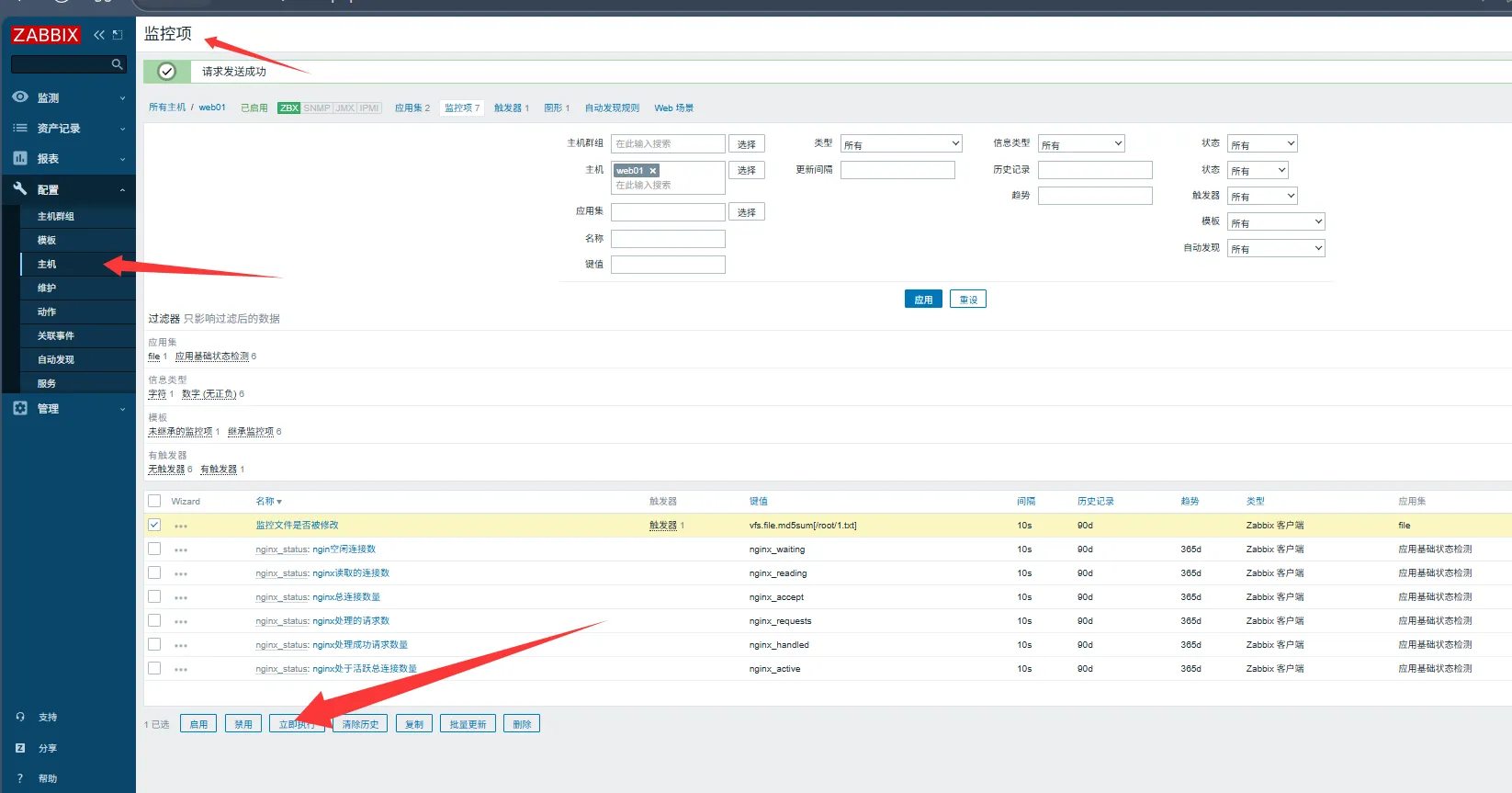Open the 信息类型 dropdown filter

tap(1081, 144)
